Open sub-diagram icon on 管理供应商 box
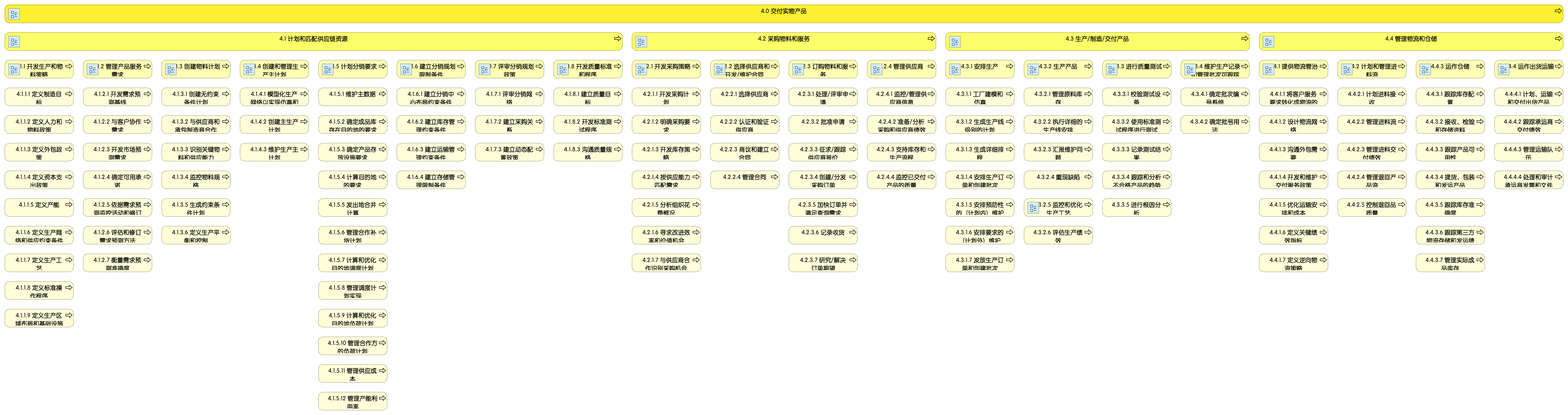This screenshot has height=415, width=1568. [x=876, y=69]
